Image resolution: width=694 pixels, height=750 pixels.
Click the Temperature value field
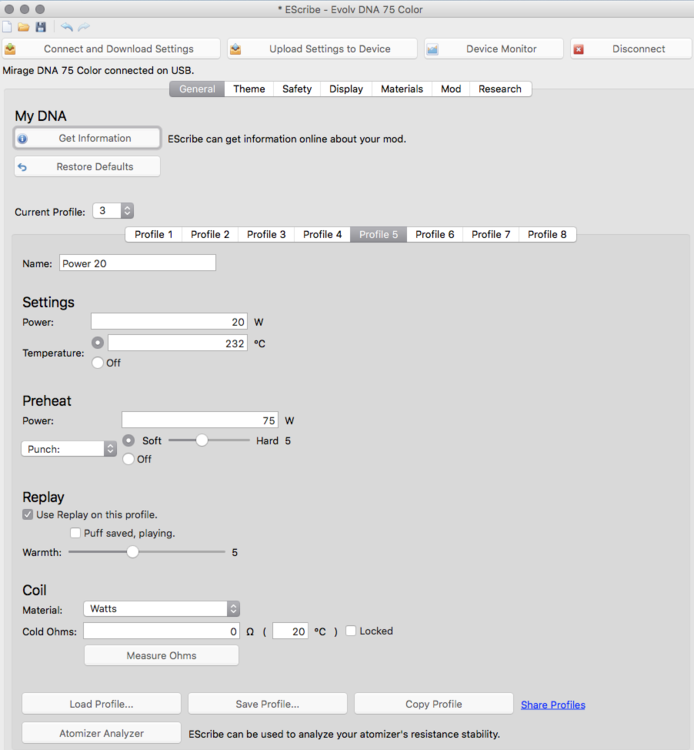[x=178, y=343]
